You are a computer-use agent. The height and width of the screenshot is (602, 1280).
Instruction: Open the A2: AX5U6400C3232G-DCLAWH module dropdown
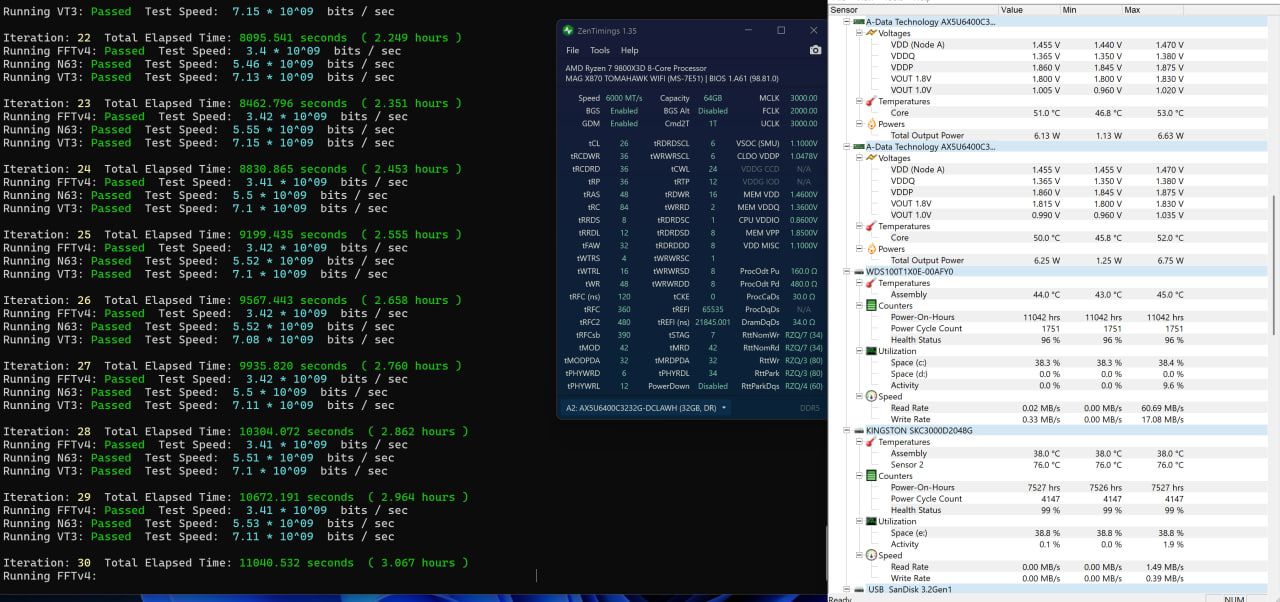(x=645, y=408)
